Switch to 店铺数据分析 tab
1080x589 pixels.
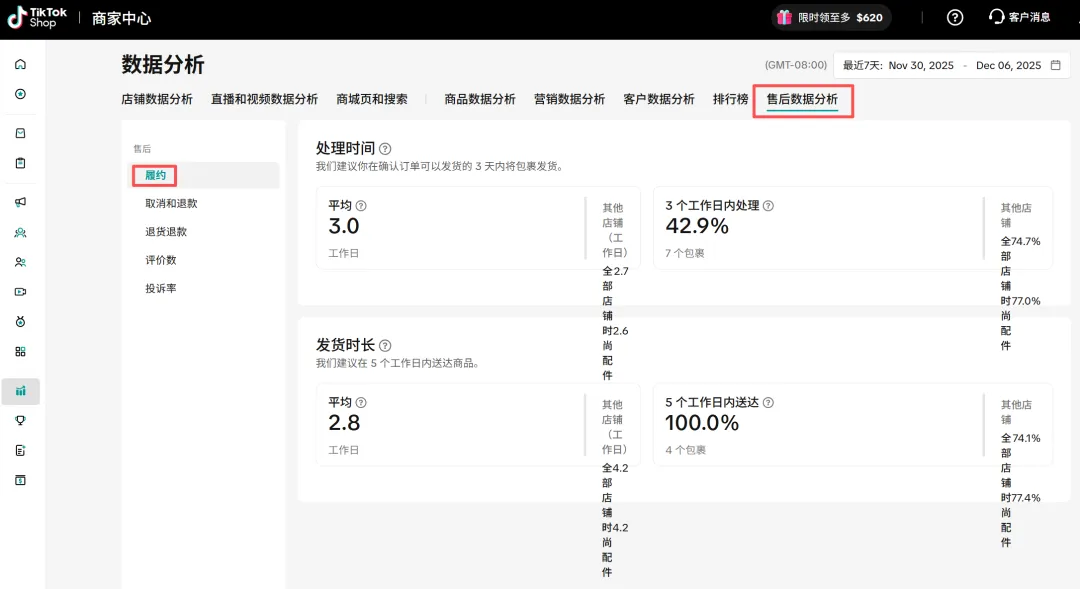coord(157,99)
